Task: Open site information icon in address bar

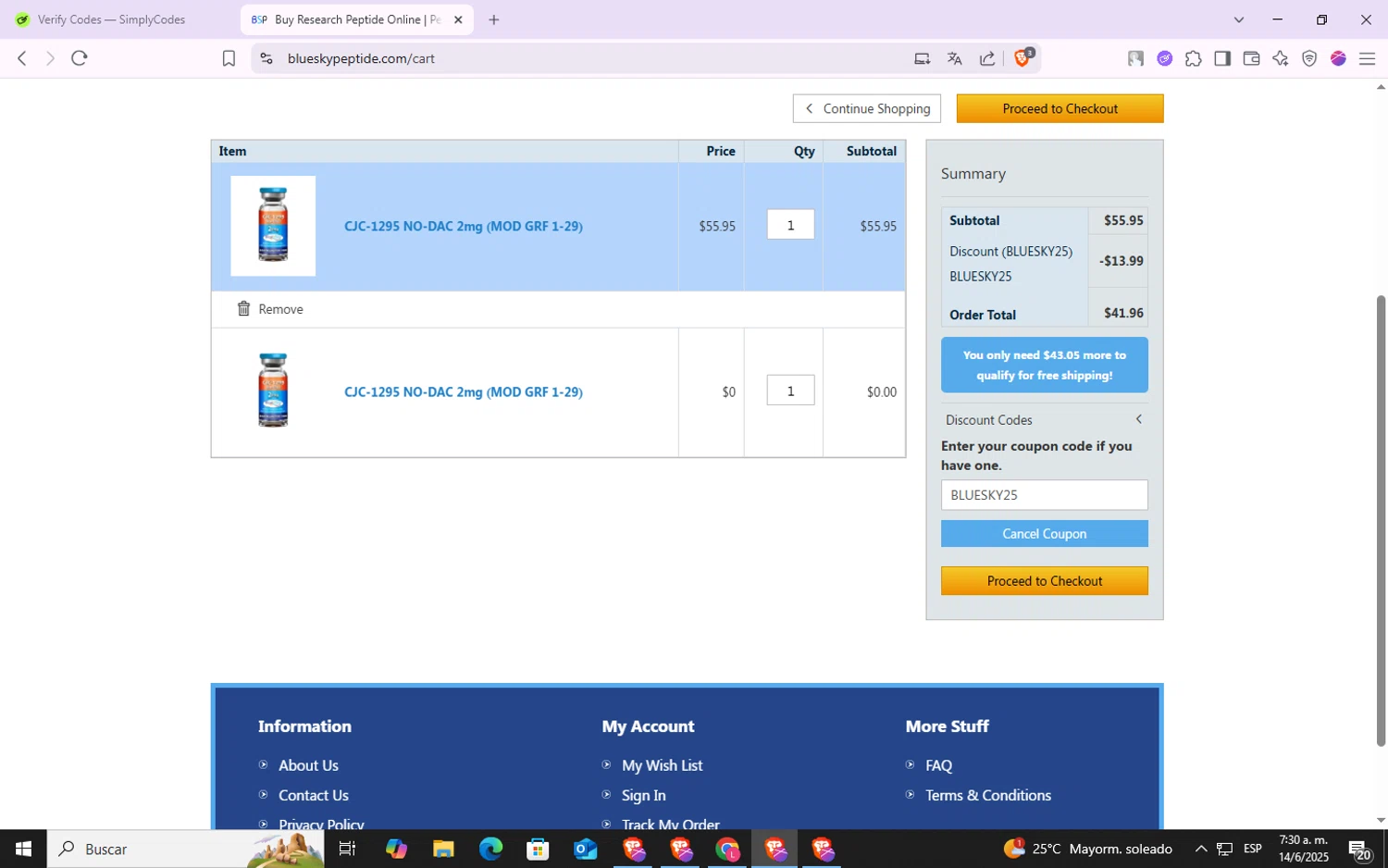Action: coord(266,58)
